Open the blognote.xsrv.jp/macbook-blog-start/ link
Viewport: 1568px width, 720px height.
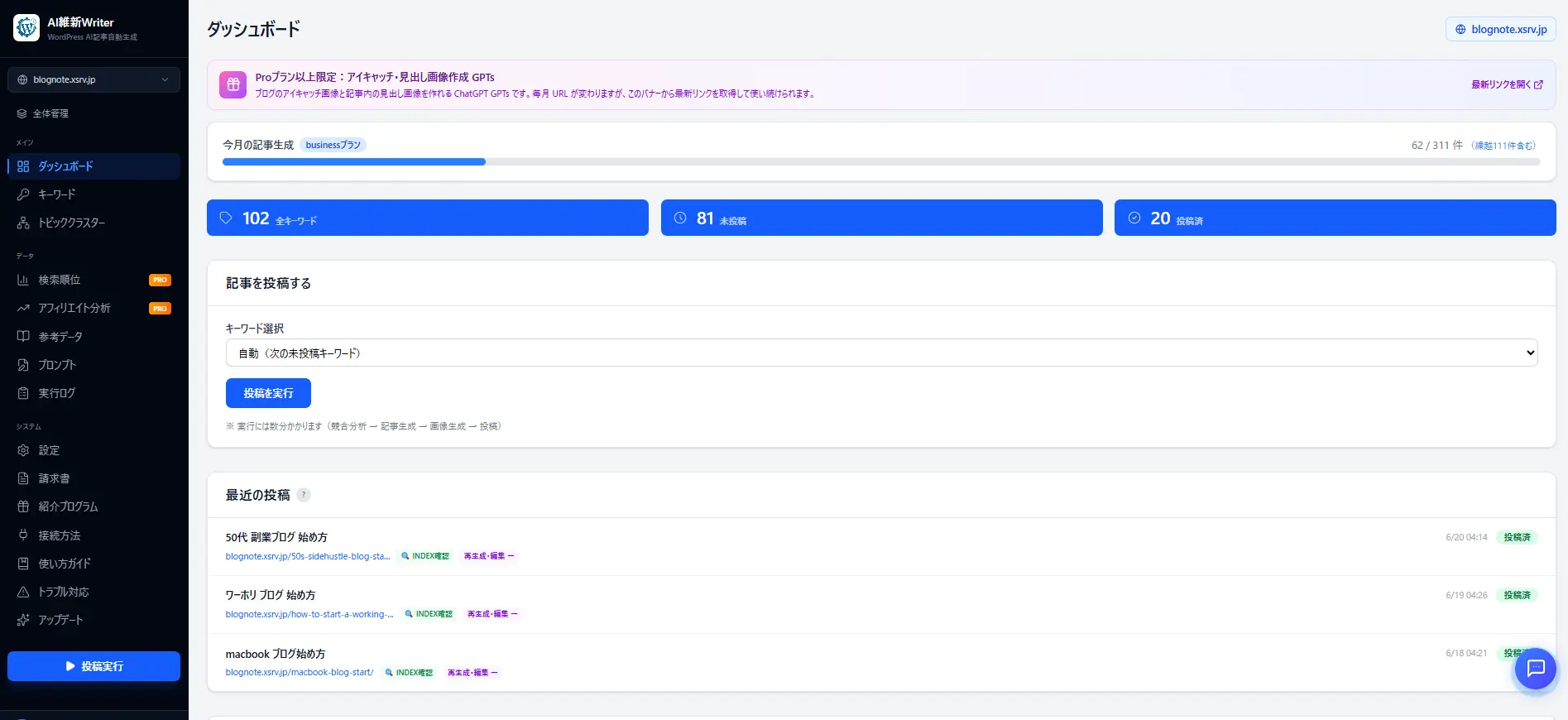click(300, 673)
